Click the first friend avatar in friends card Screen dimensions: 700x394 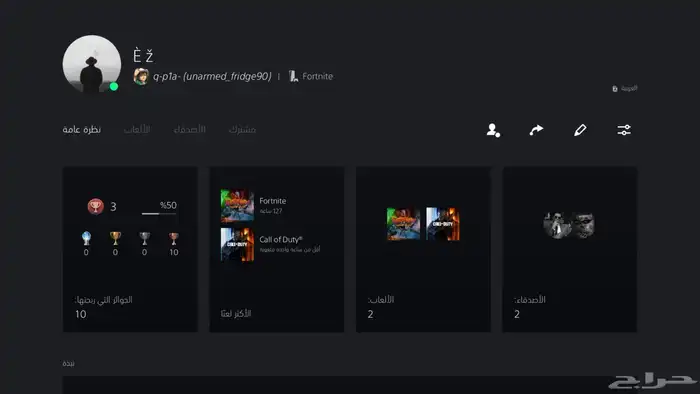pos(557,225)
